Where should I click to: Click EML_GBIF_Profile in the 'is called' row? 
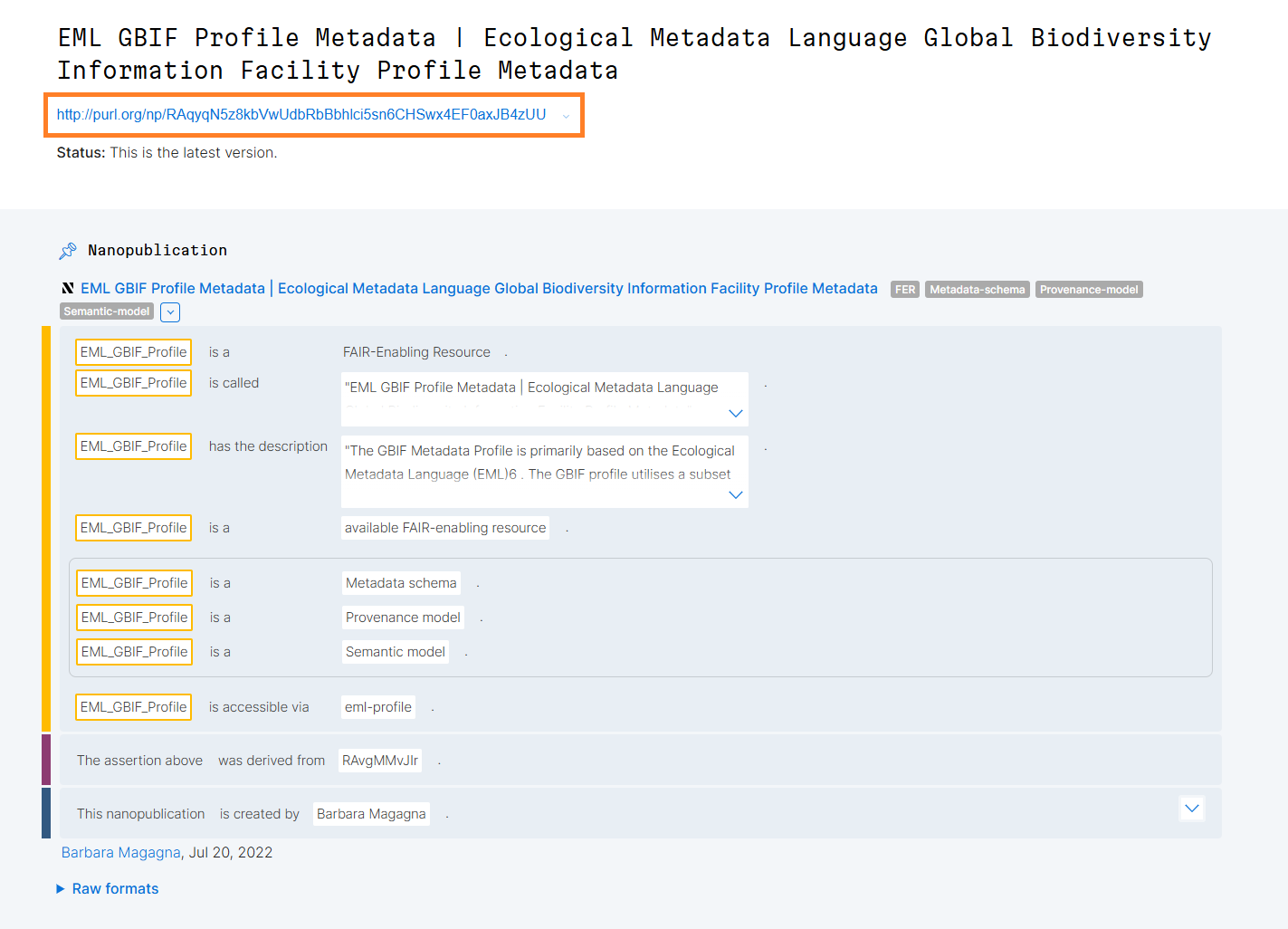133,383
